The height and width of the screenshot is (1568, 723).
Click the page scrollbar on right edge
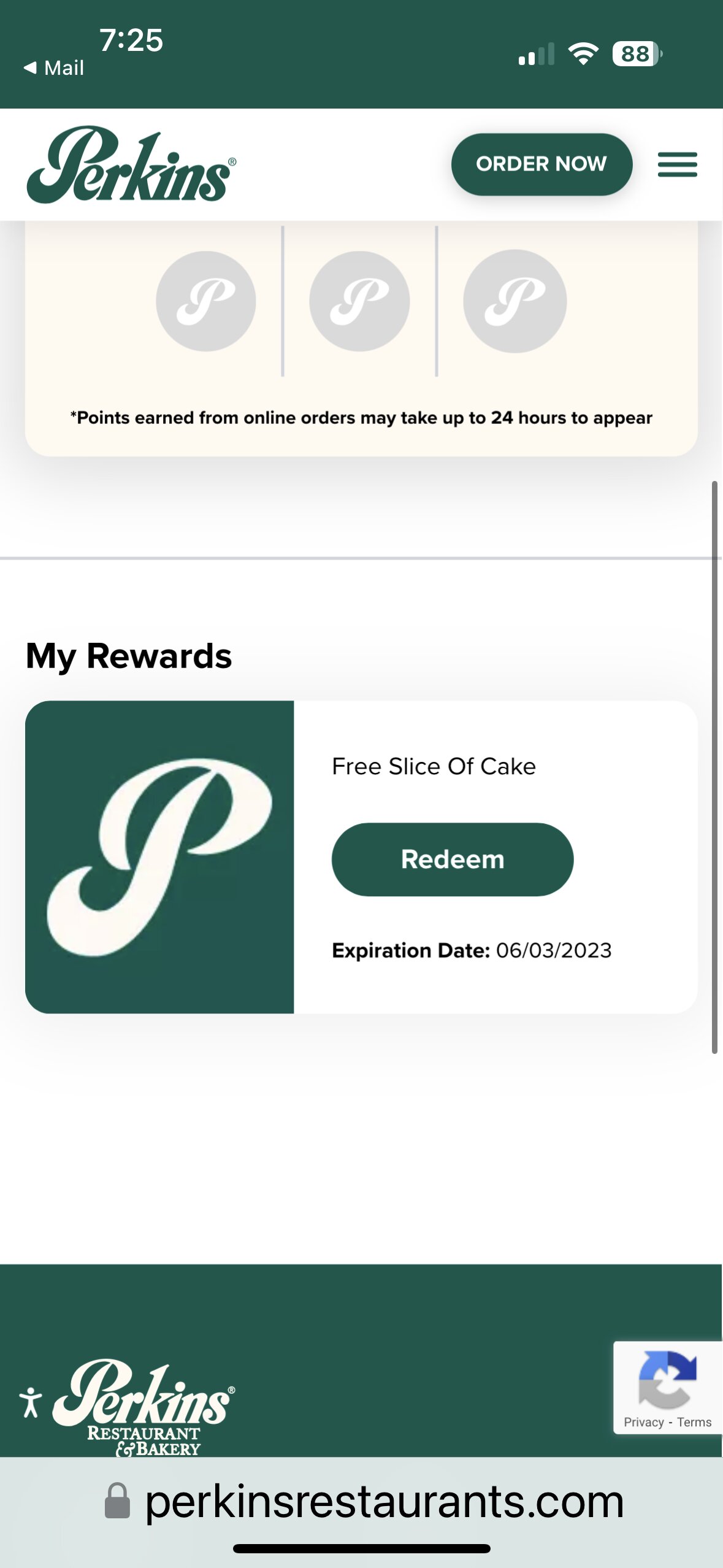714,767
